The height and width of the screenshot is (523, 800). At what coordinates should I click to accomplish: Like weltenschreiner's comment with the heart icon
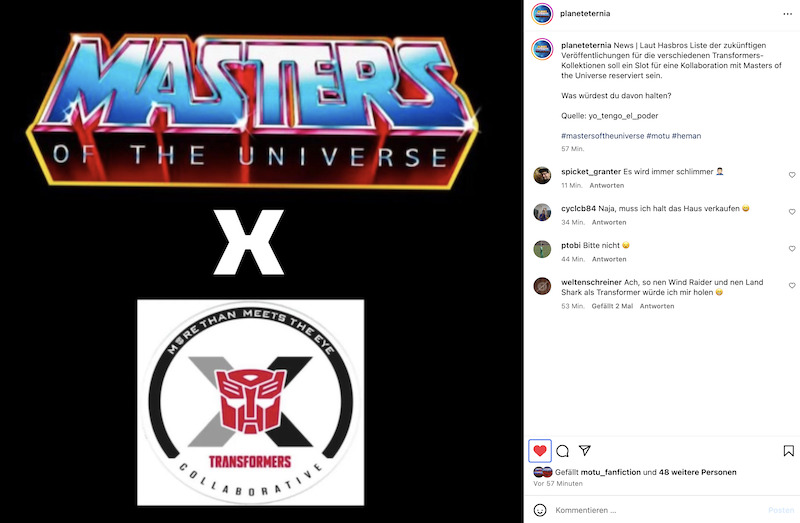792,285
